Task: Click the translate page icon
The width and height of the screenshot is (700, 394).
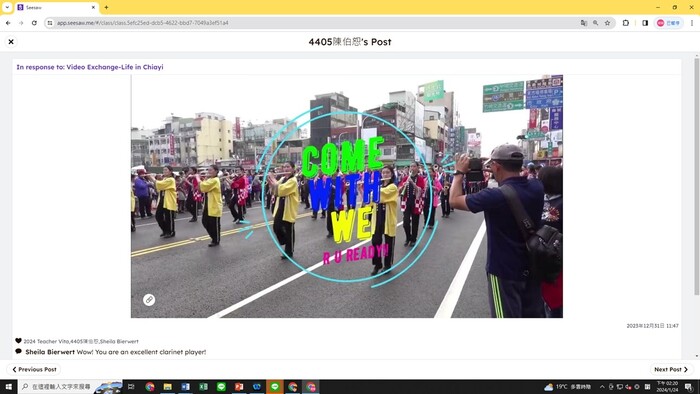Action: click(x=583, y=23)
